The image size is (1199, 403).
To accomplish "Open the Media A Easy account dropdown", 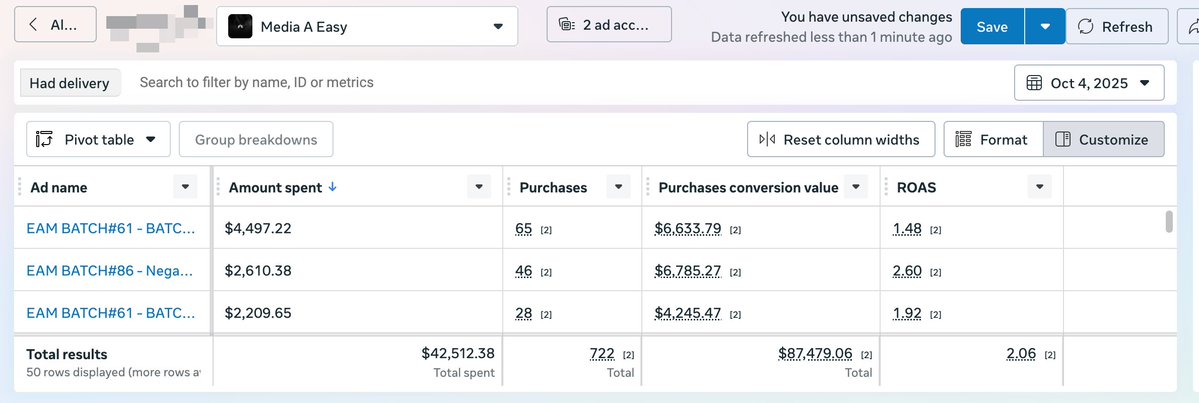I will tap(498, 27).
